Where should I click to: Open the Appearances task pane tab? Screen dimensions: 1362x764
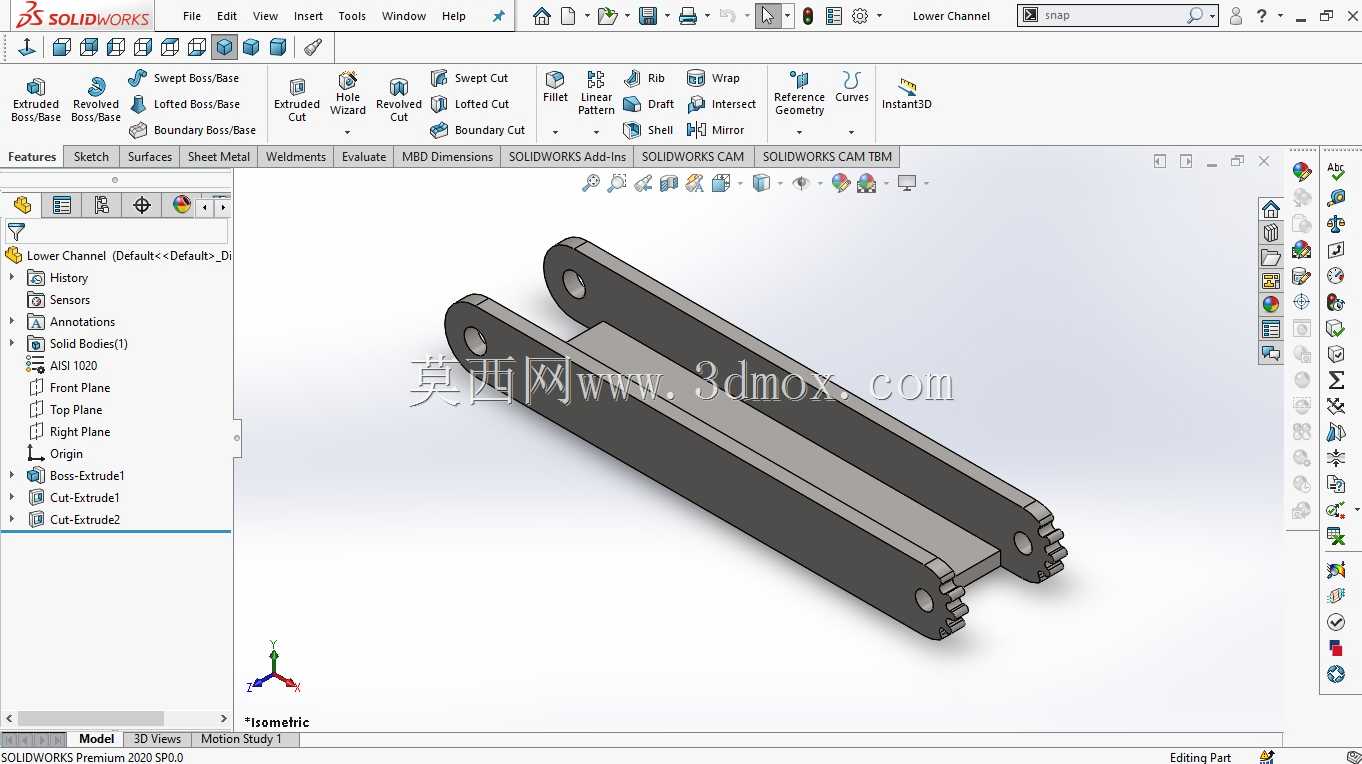pos(1271,305)
